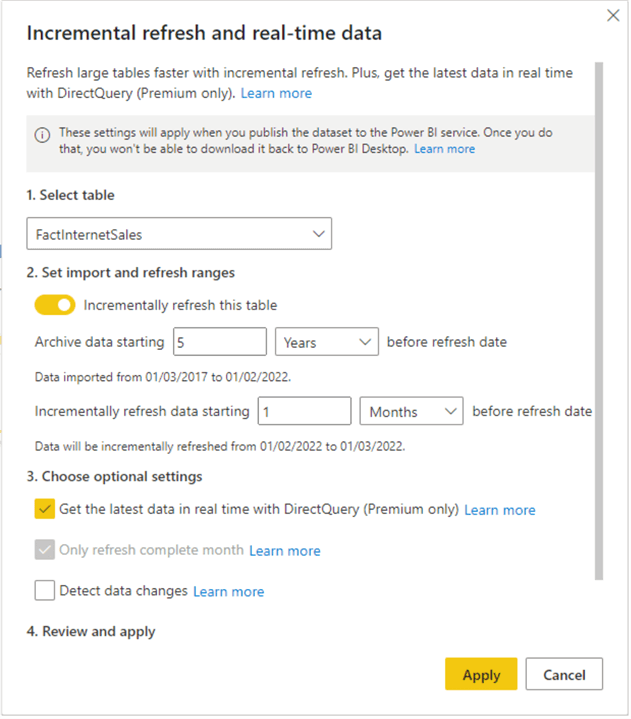Enable Detect data changes checkbox
The height and width of the screenshot is (719, 631).
coord(44,591)
